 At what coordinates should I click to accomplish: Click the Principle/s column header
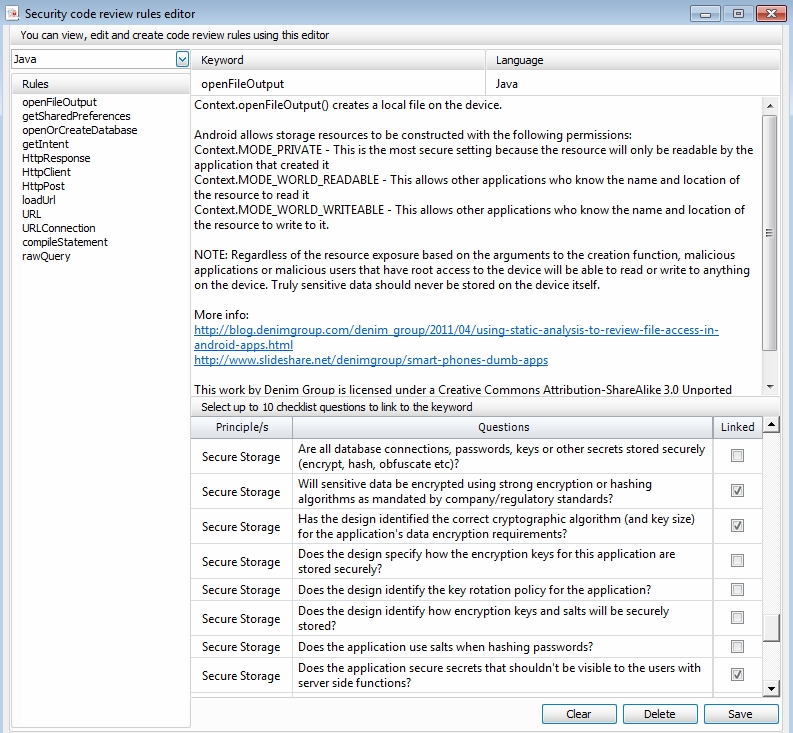pos(242,427)
